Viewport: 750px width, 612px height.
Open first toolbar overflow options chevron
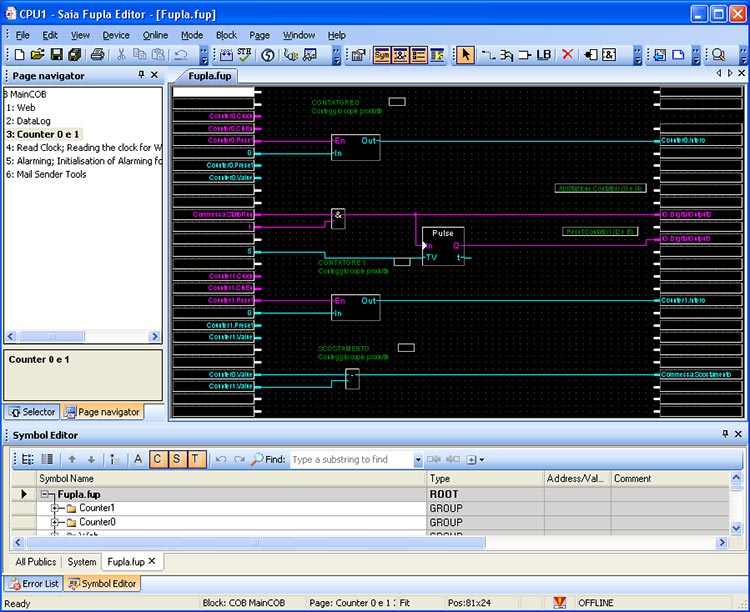pyautogui.click(x=204, y=55)
